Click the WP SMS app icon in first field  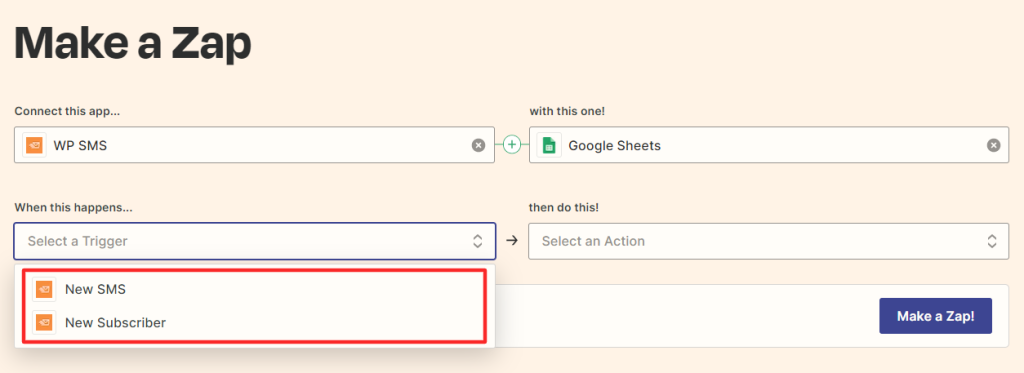34,145
